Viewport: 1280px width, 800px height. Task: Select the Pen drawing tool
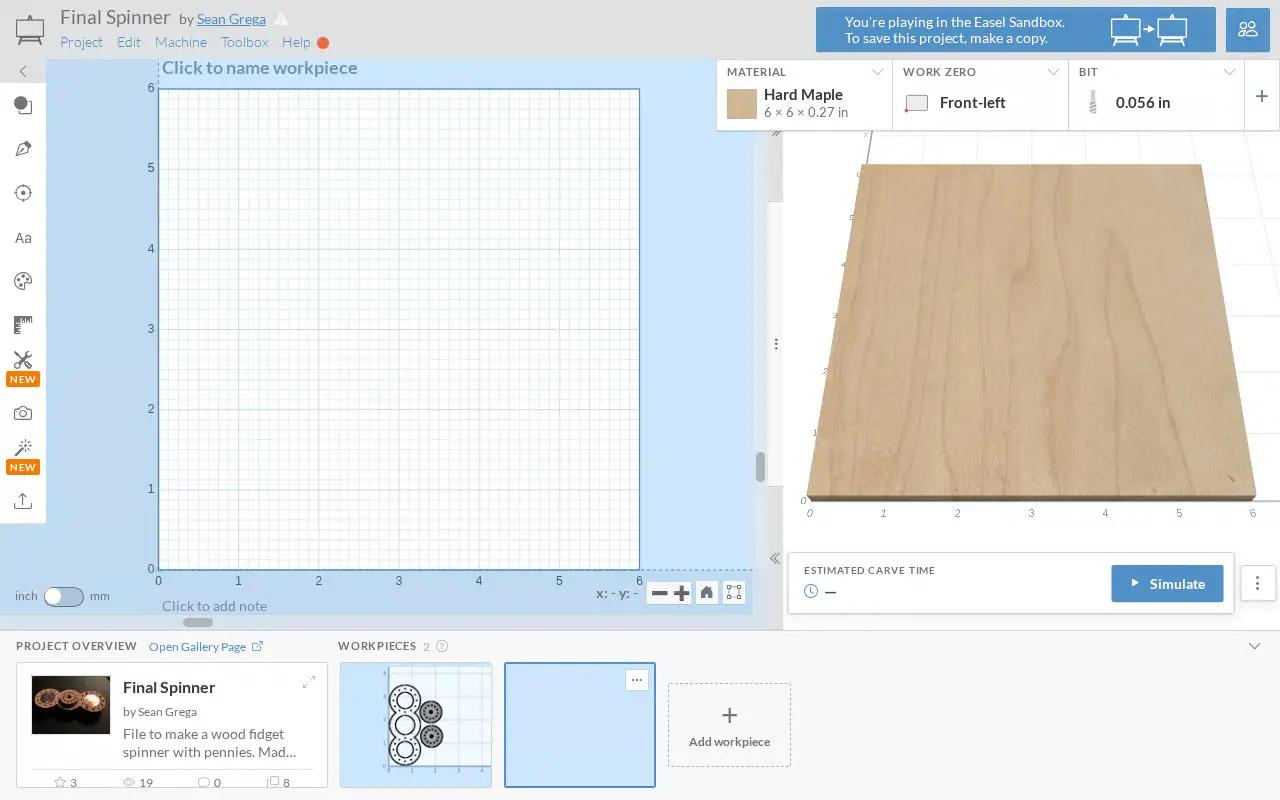click(23, 149)
